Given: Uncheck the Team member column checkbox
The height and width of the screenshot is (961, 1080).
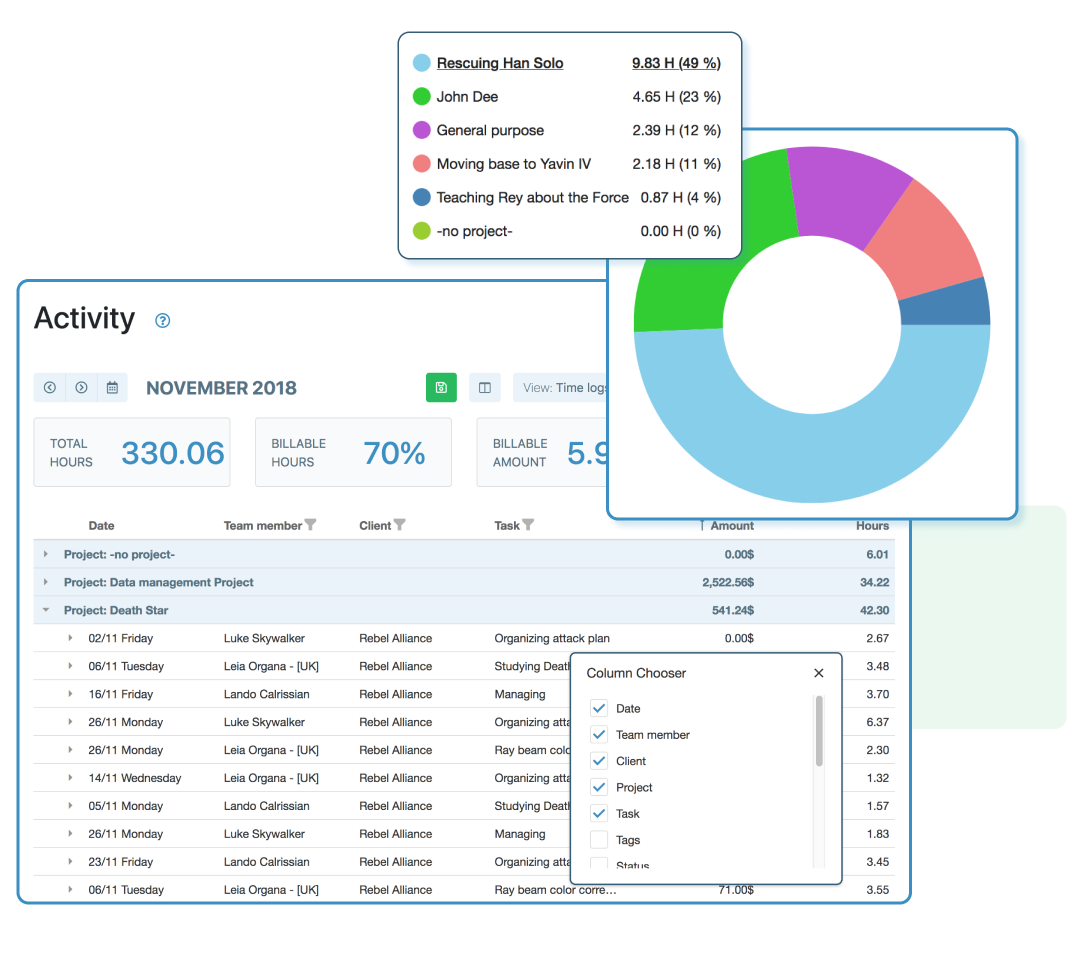Looking at the screenshot, I should point(599,734).
